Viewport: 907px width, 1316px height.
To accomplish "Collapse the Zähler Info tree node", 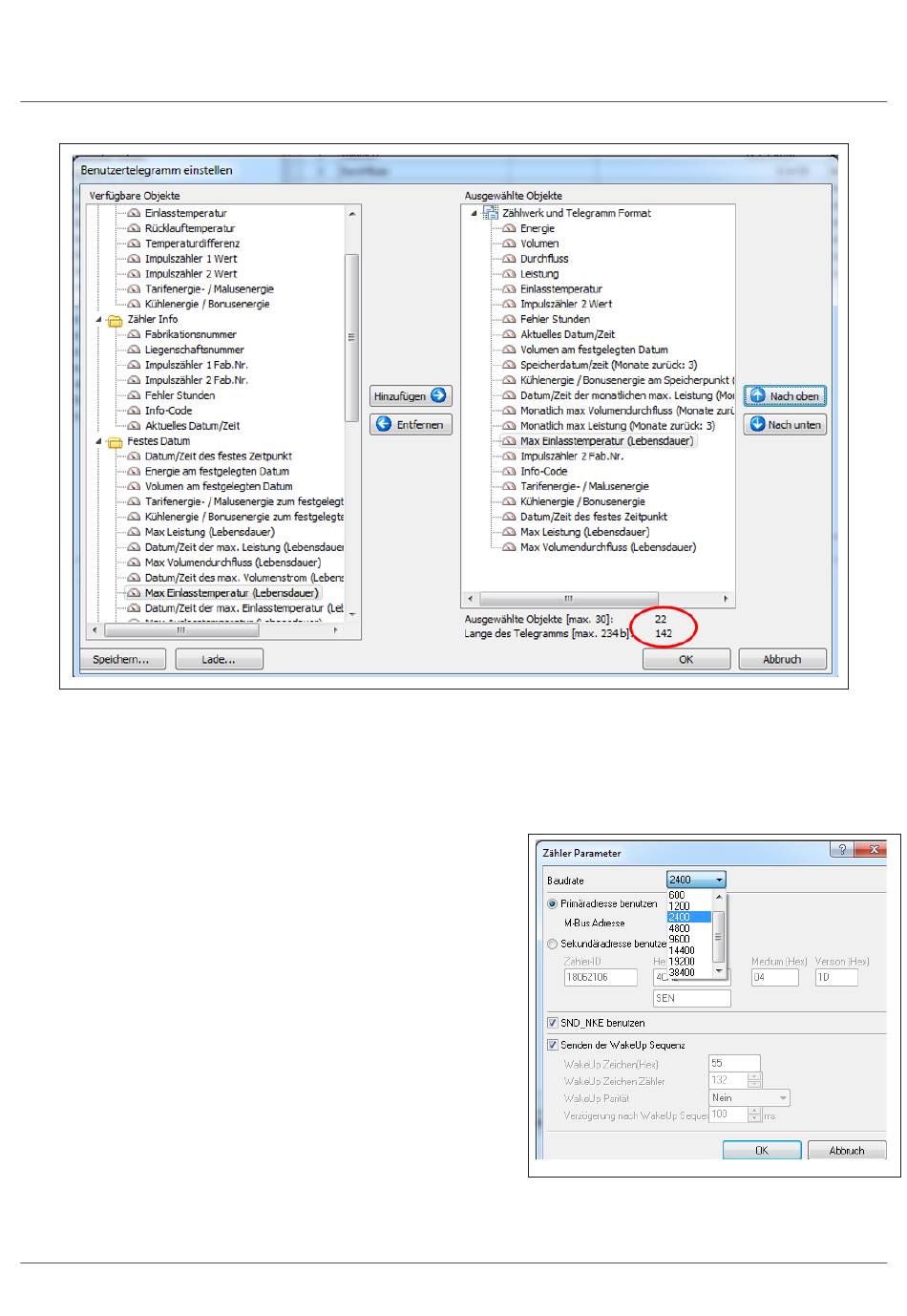I will point(99,320).
